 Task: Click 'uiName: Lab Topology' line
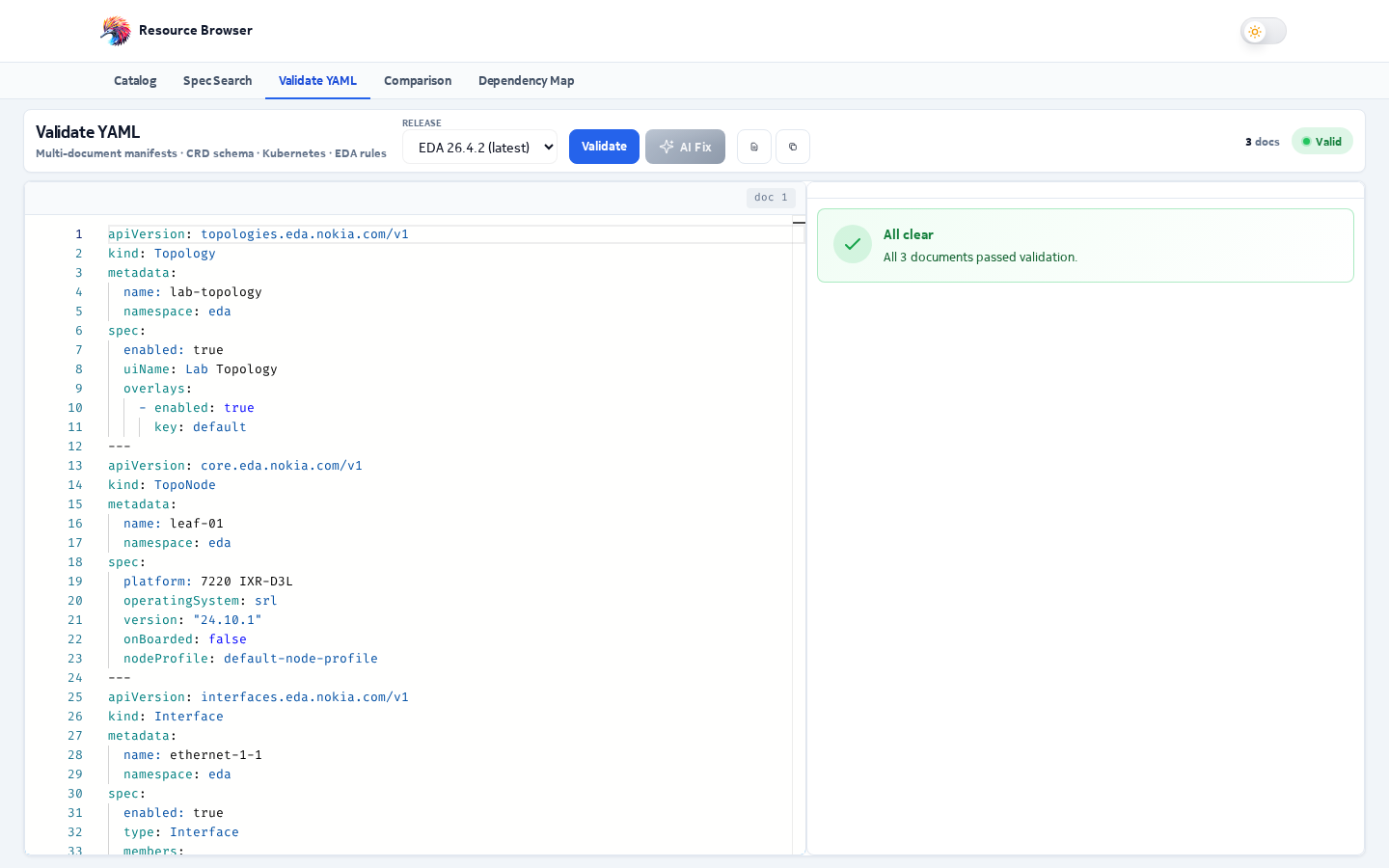tap(201, 369)
